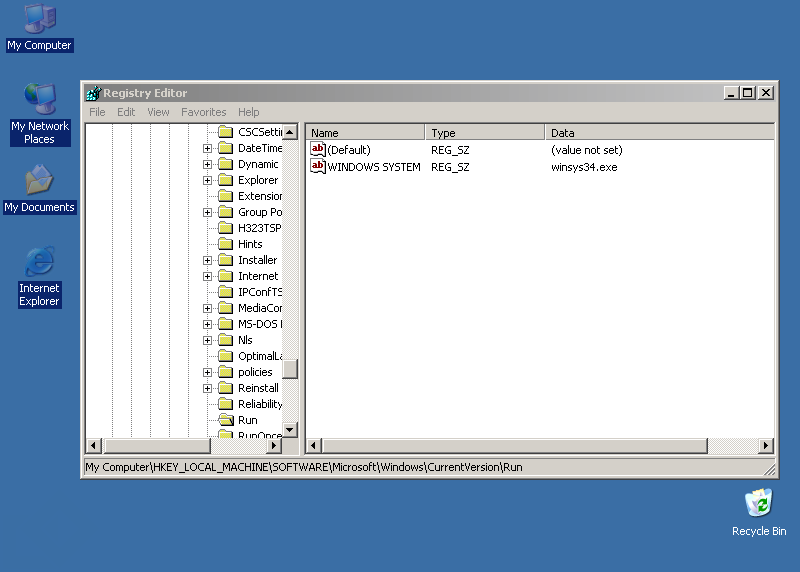The image size is (800, 572).
Task: Expand the Group Policy registry key
Action: pyautogui.click(x=207, y=212)
